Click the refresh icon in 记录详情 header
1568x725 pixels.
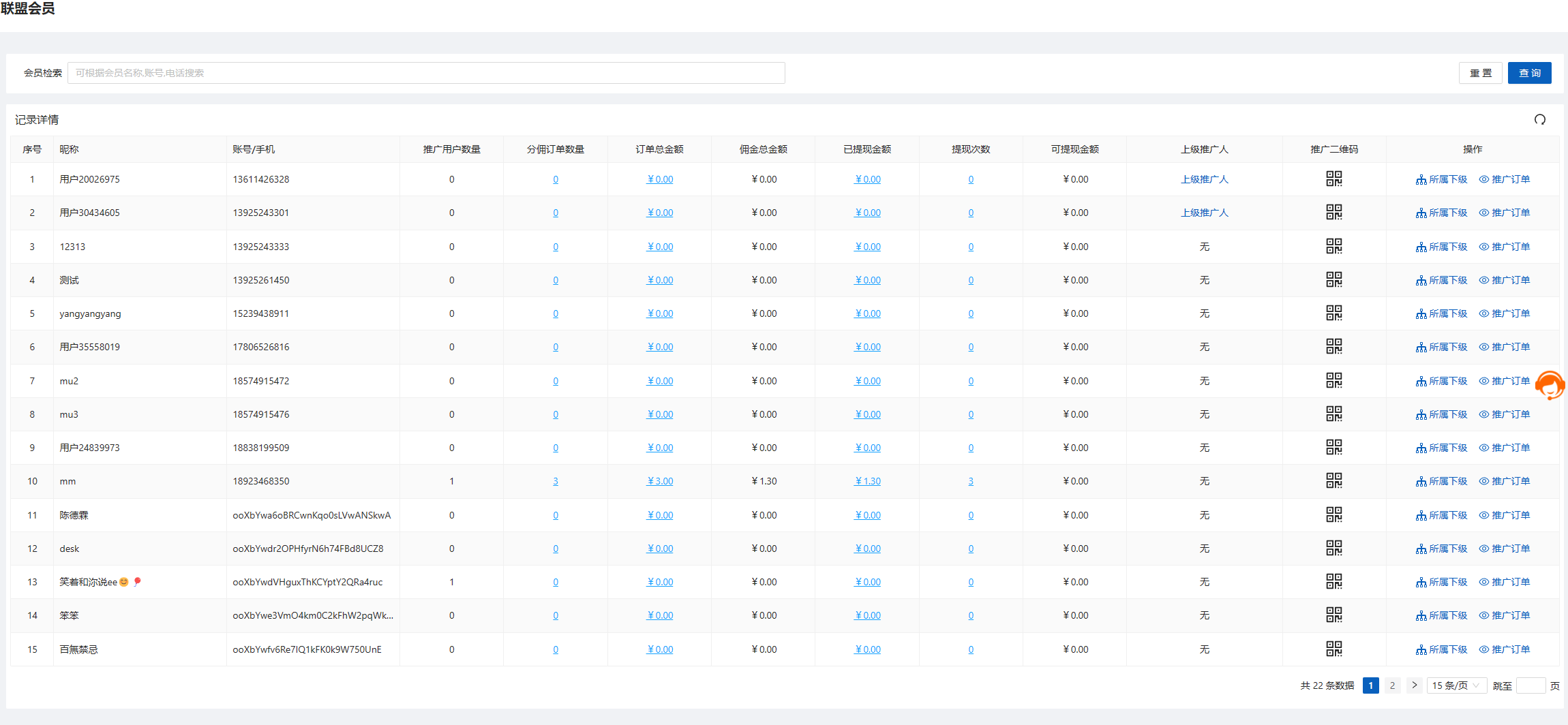(1539, 120)
